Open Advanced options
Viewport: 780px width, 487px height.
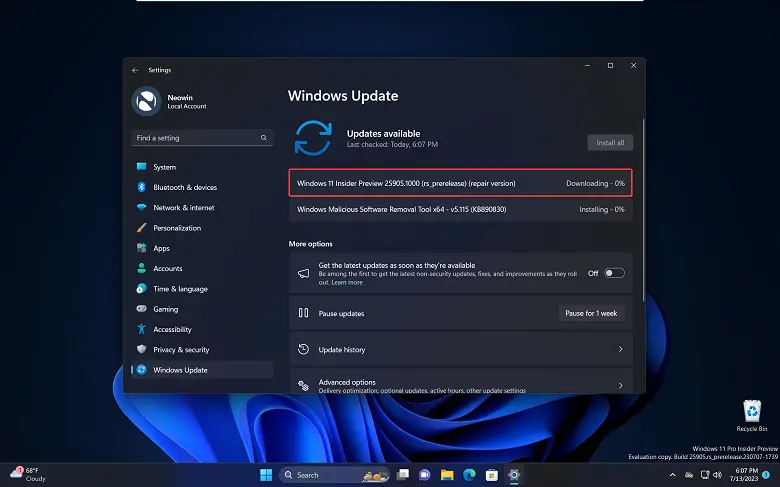coord(461,382)
